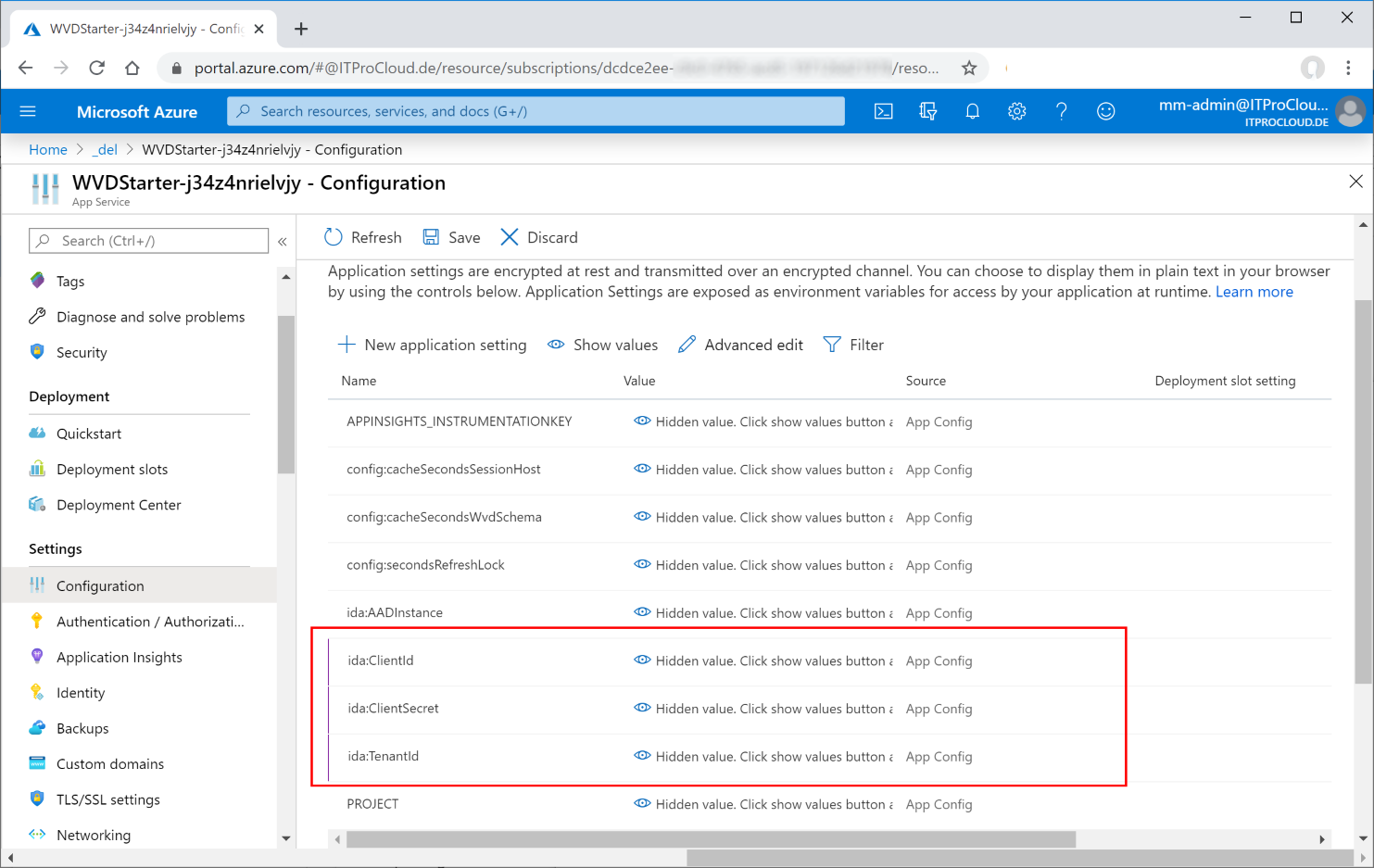This screenshot has height=868, width=1374.
Task: Reveal the ida:ClientId hidden value
Action: click(642, 660)
